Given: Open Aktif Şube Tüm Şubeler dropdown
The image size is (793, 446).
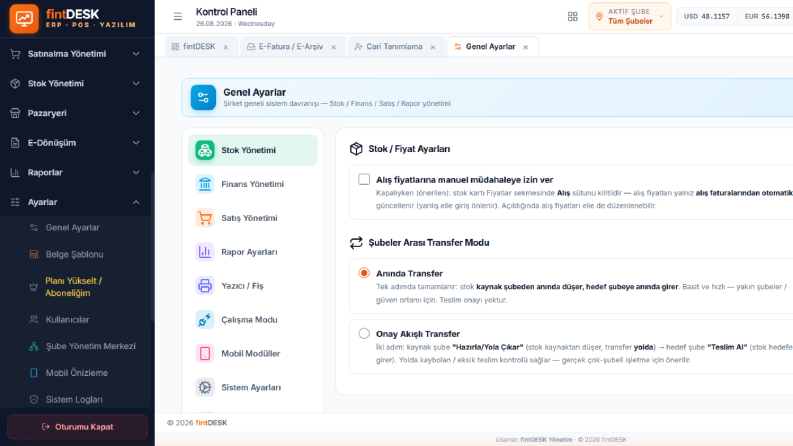Looking at the screenshot, I should click(630, 17).
